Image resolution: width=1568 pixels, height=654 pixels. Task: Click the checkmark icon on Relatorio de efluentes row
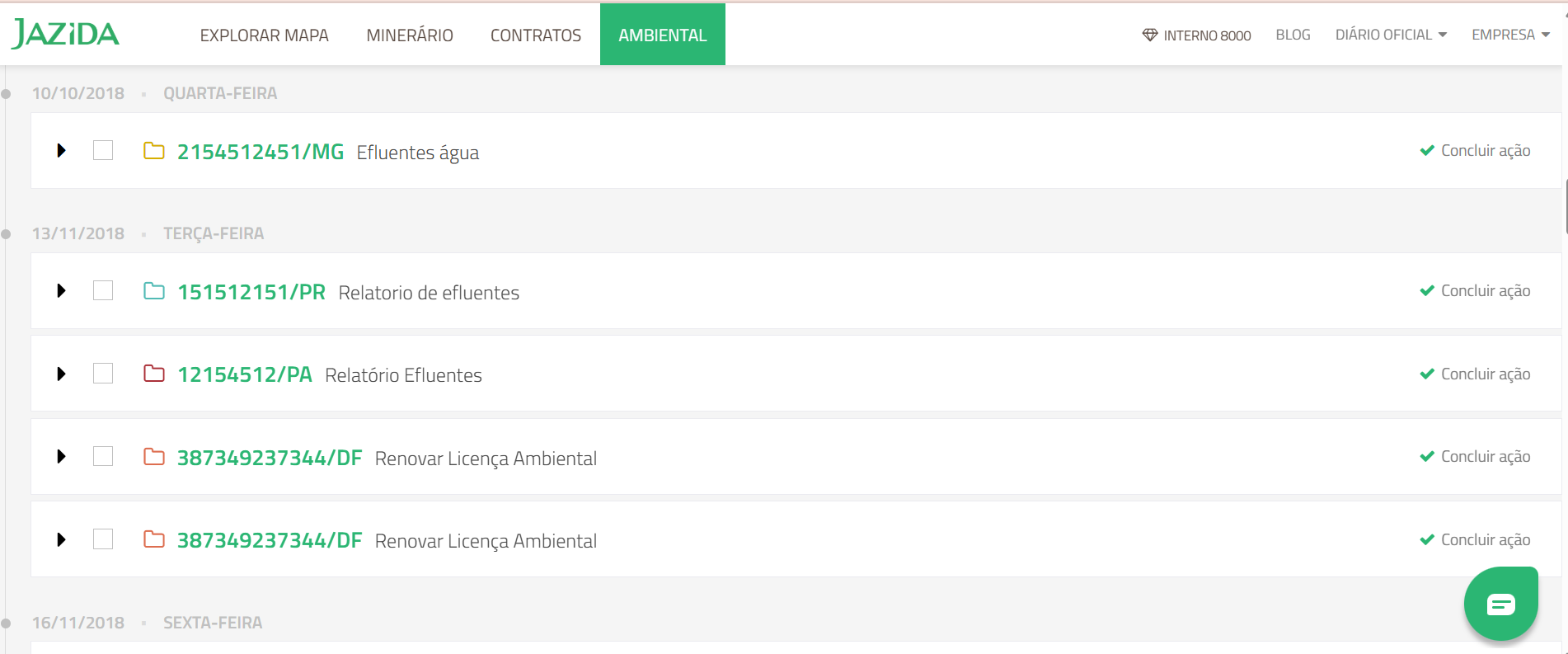[1427, 290]
